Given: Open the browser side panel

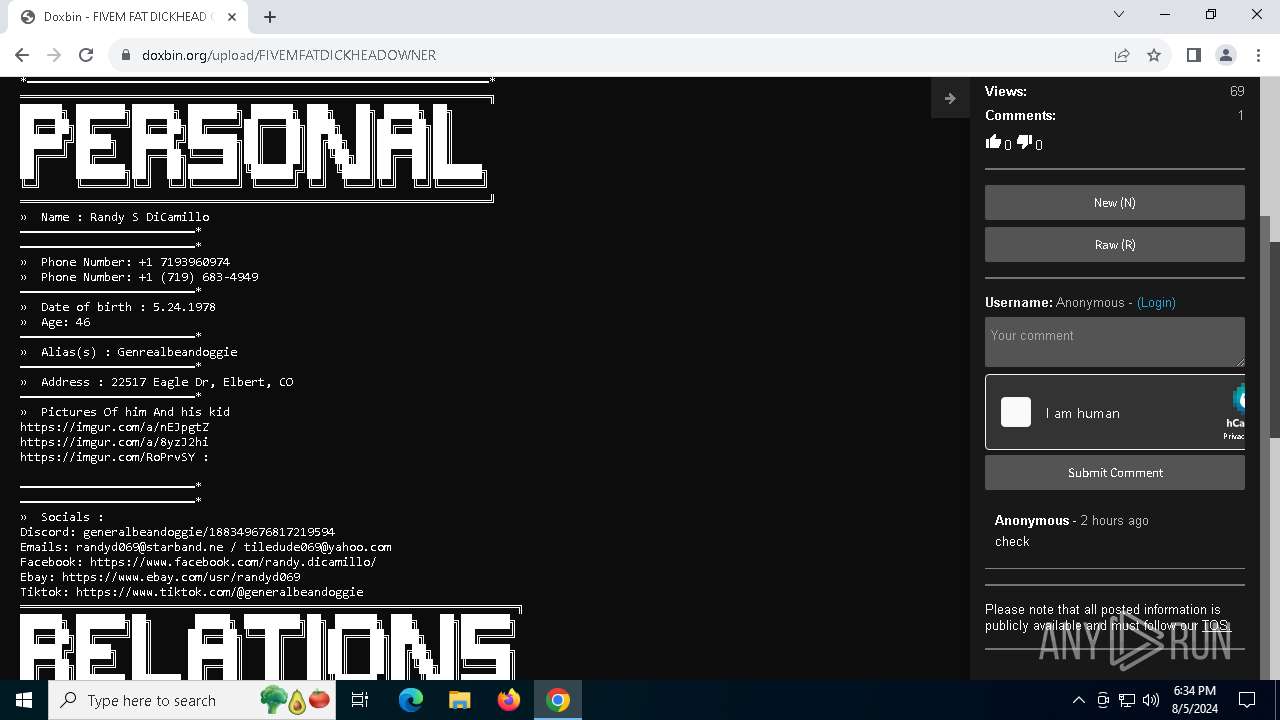Looking at the screenshot, I should [1193, 55].
